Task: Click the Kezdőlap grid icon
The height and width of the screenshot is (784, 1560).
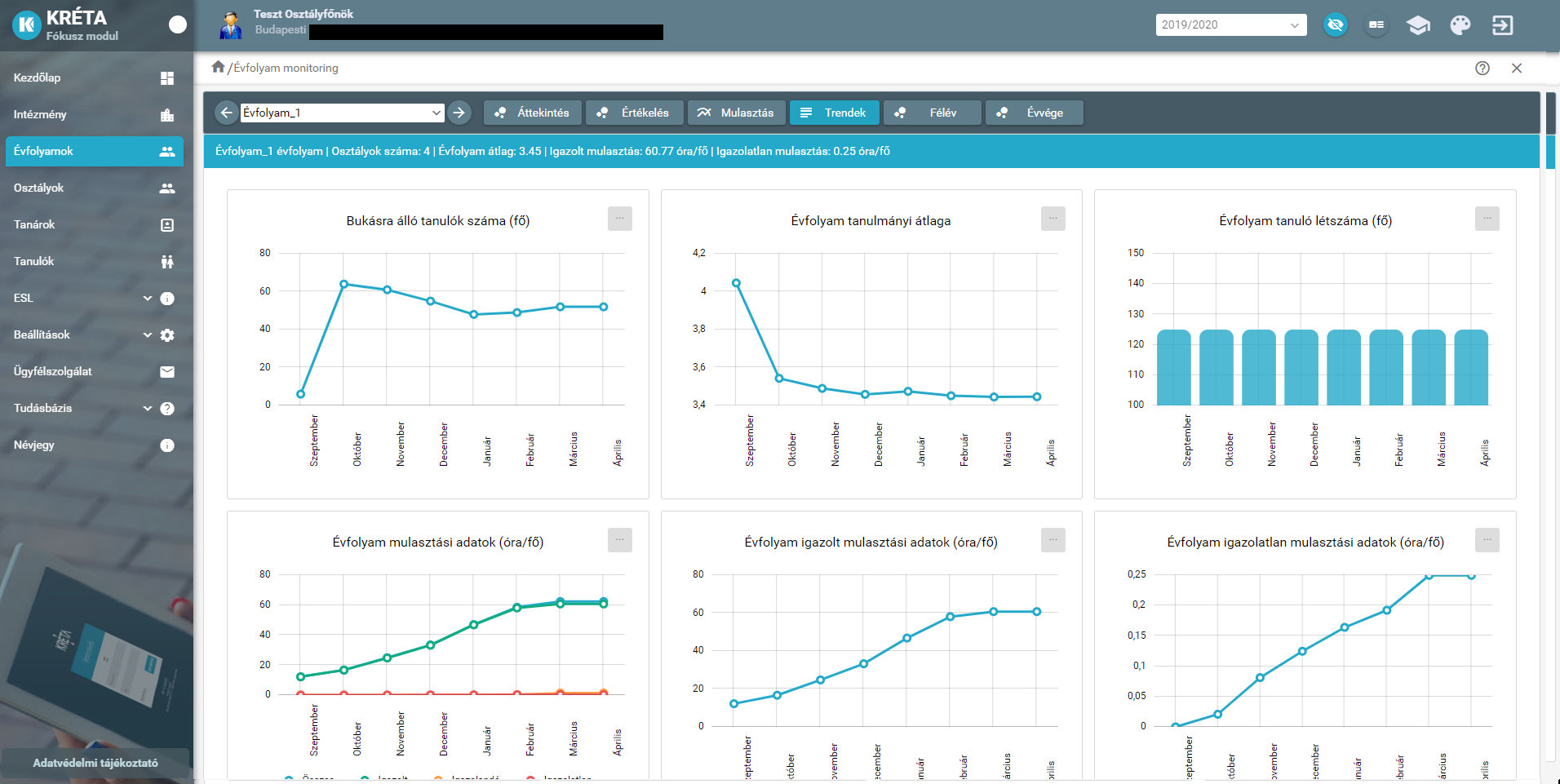Action: point(167,78)
